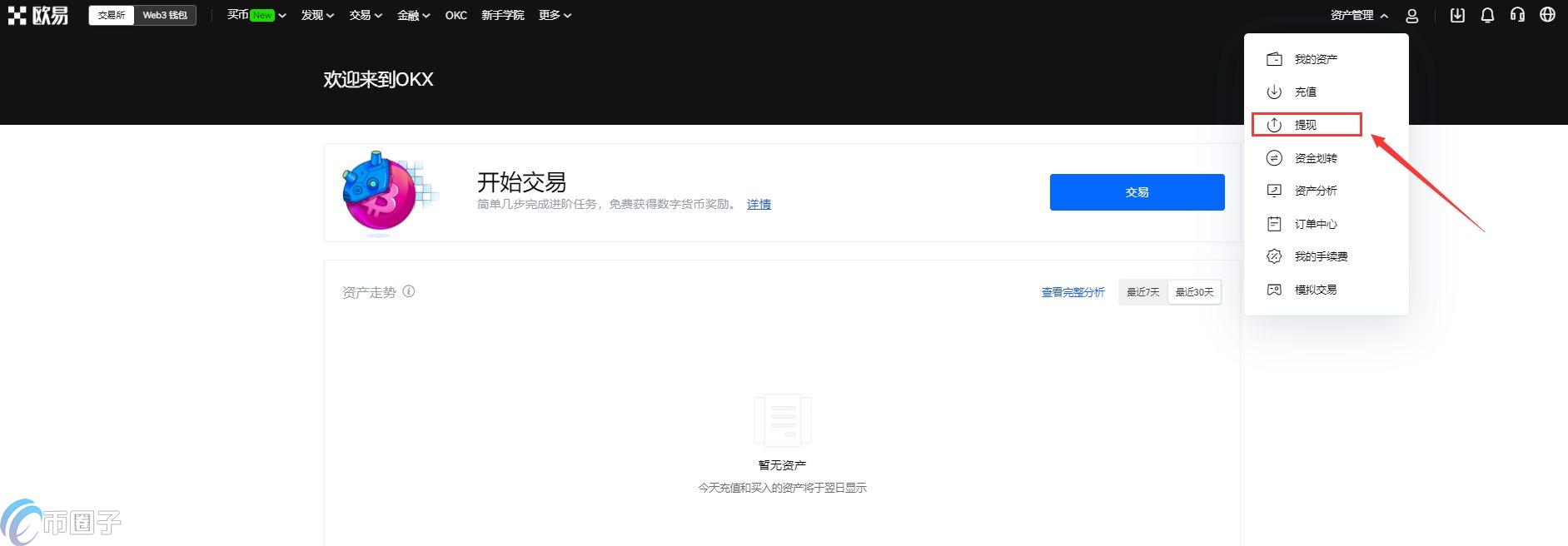Select 模拟交易 menu entry
This screenshot has height=546, width=1568.
point(1326,290)
